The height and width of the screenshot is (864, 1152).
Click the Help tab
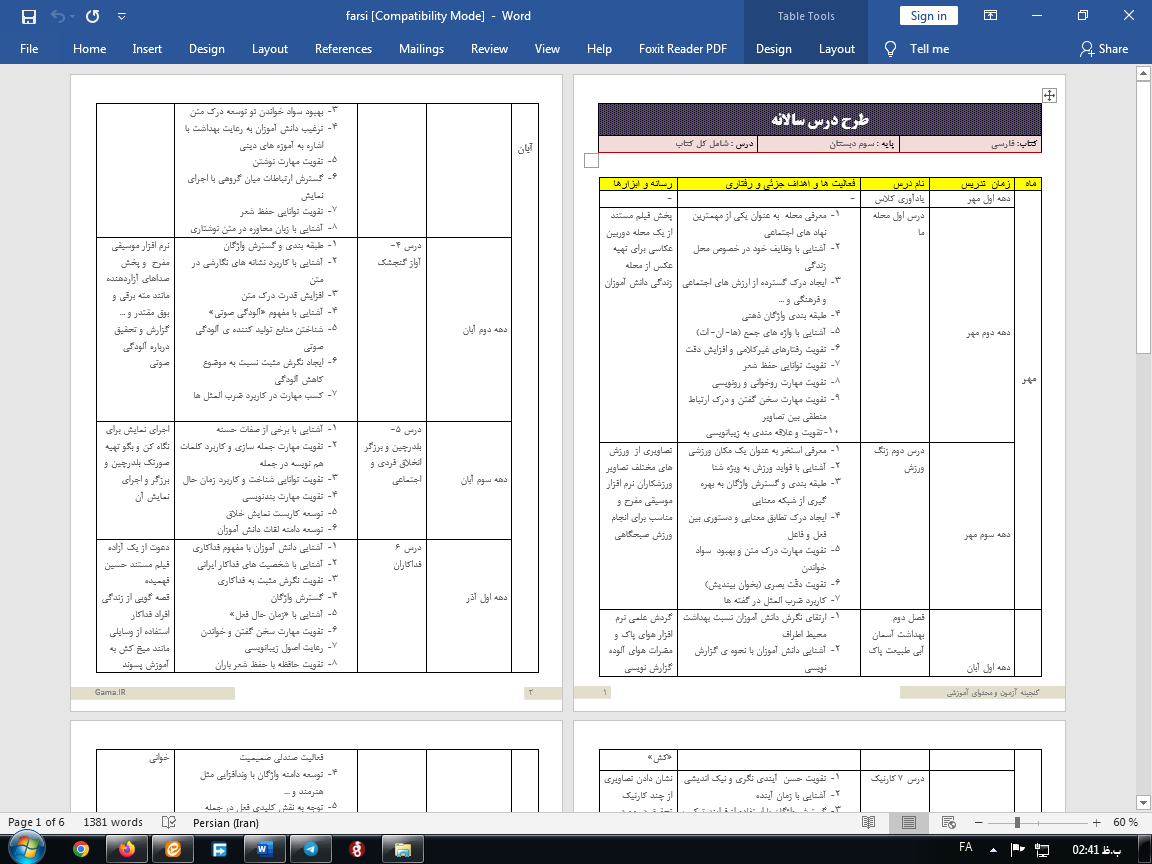[599, 48]
